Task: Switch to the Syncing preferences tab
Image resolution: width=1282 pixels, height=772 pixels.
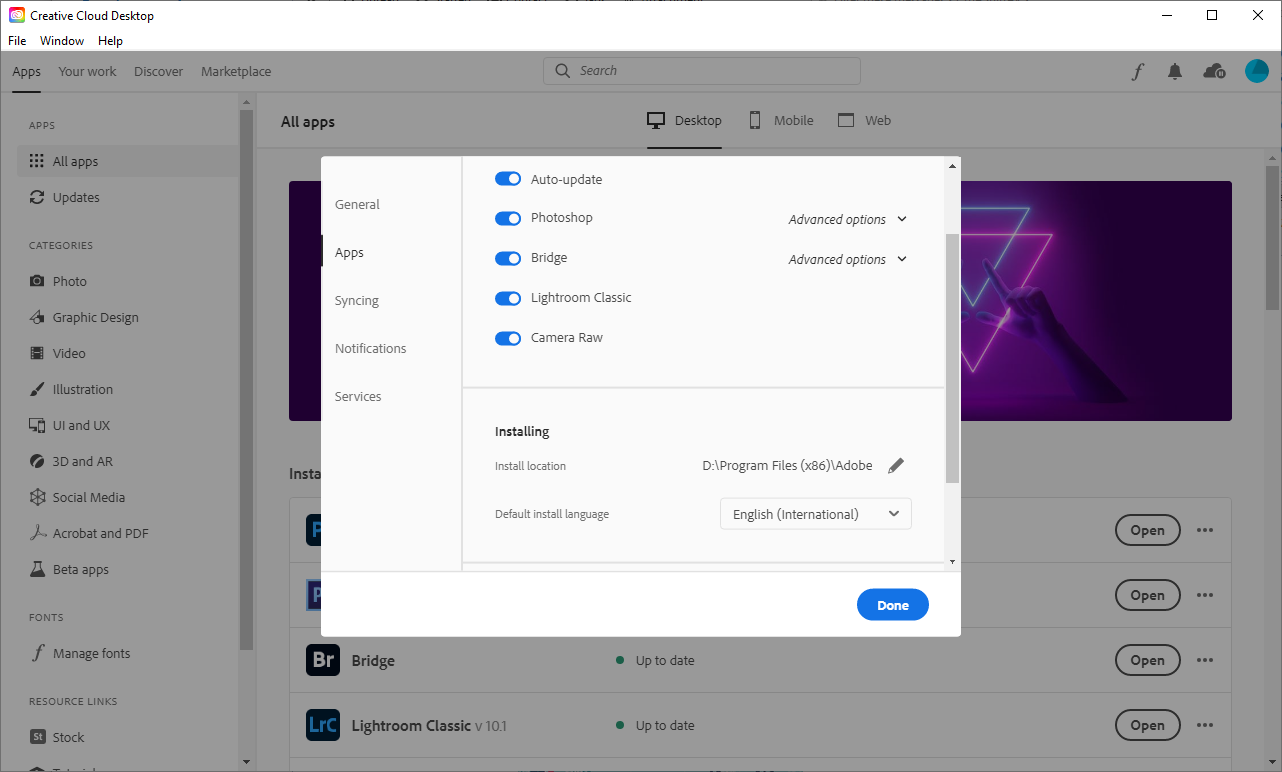Action: (x=357, y=301)
